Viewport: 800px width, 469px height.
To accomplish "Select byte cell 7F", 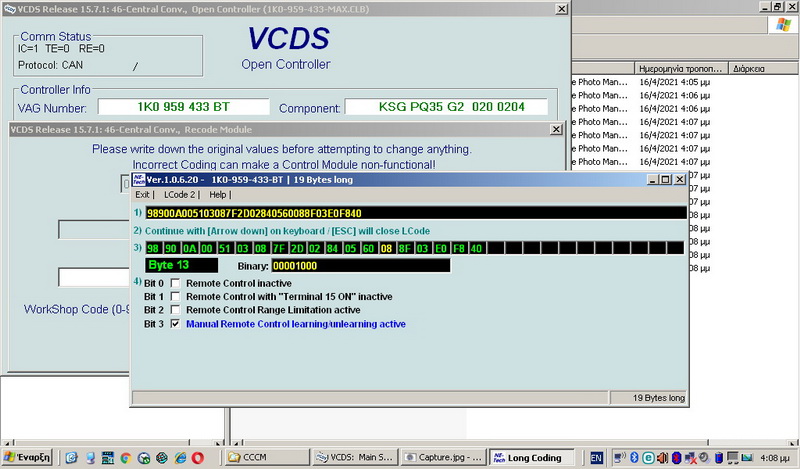I will [279, 248].
